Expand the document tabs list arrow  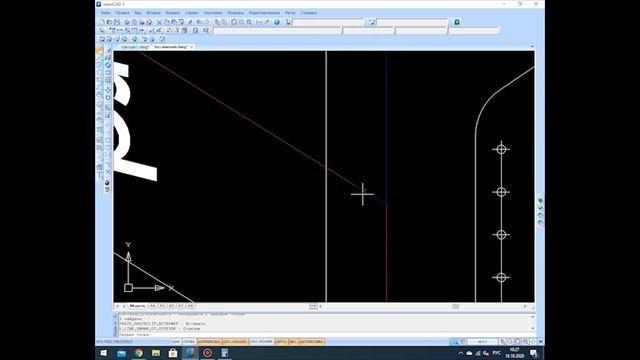pyautogui.click(x=532, y=47)
